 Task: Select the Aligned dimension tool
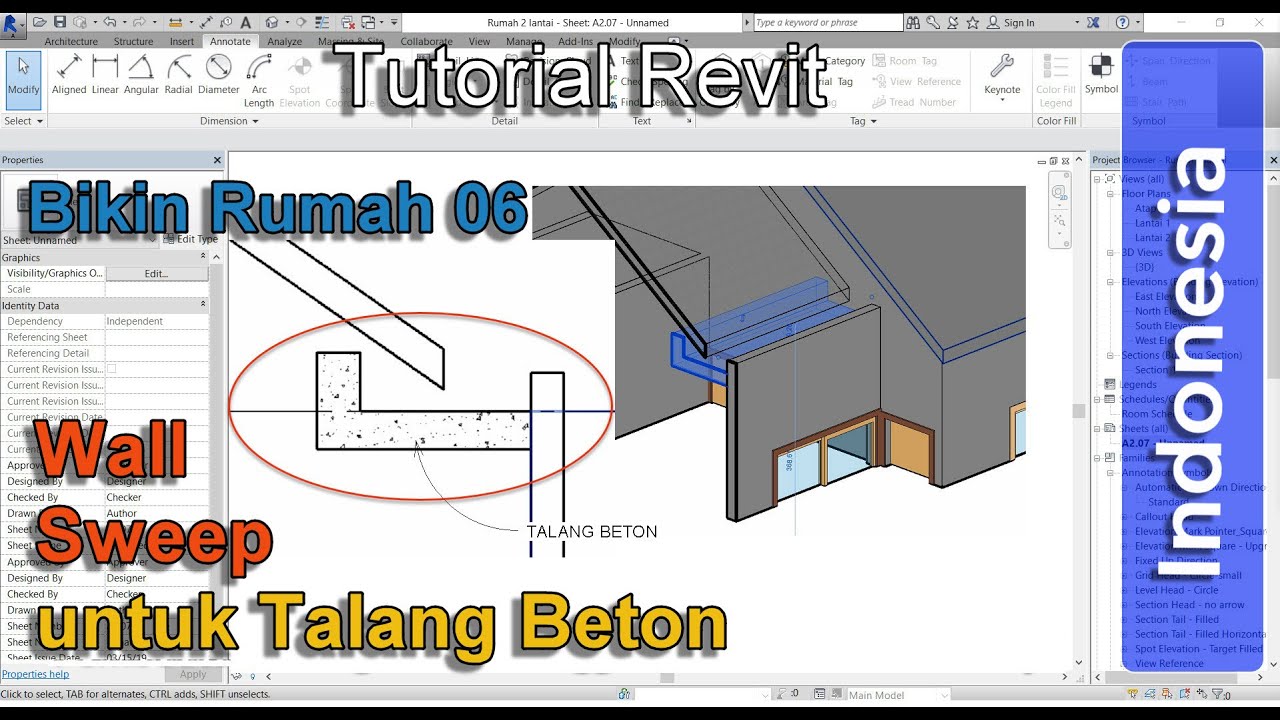(69, 75)
